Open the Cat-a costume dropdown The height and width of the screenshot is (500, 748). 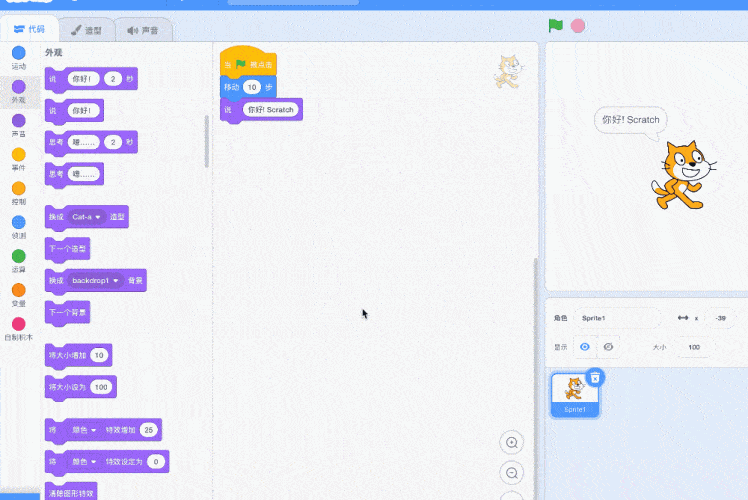pyautogui.click(x=87, y=217)
